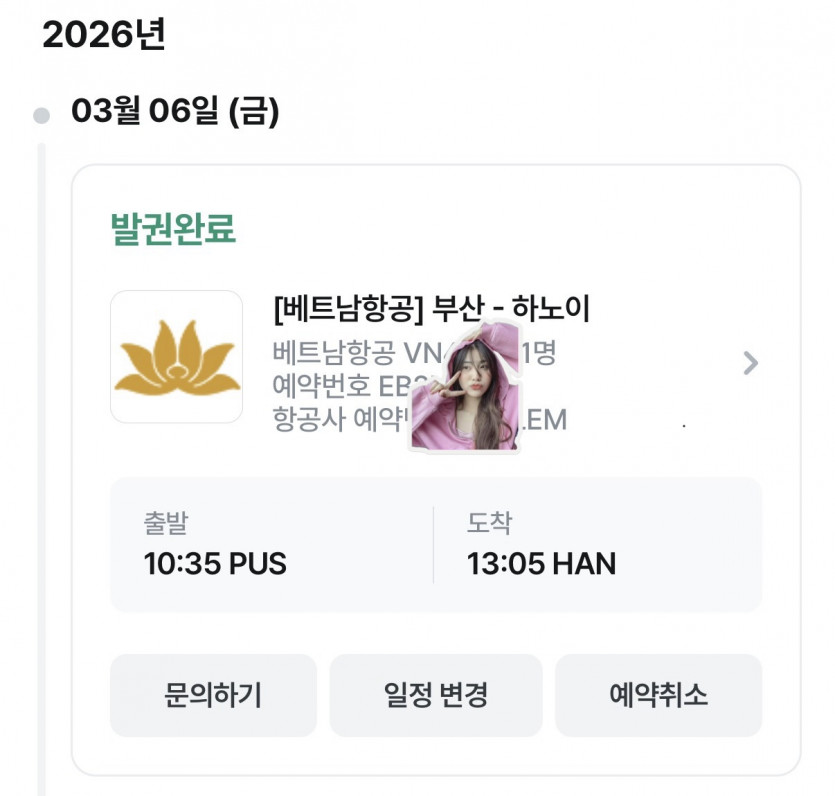The width and height of the screenshot is (835, 796).
Task: Open the [베트남항공] 부산 - 하노이 title
Action: [x=431, y=308]
